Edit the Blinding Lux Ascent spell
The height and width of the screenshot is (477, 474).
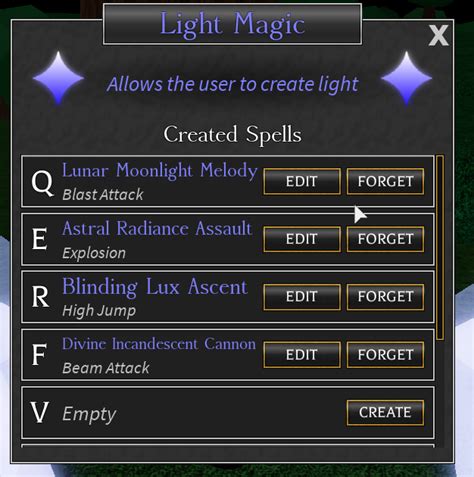302,297
